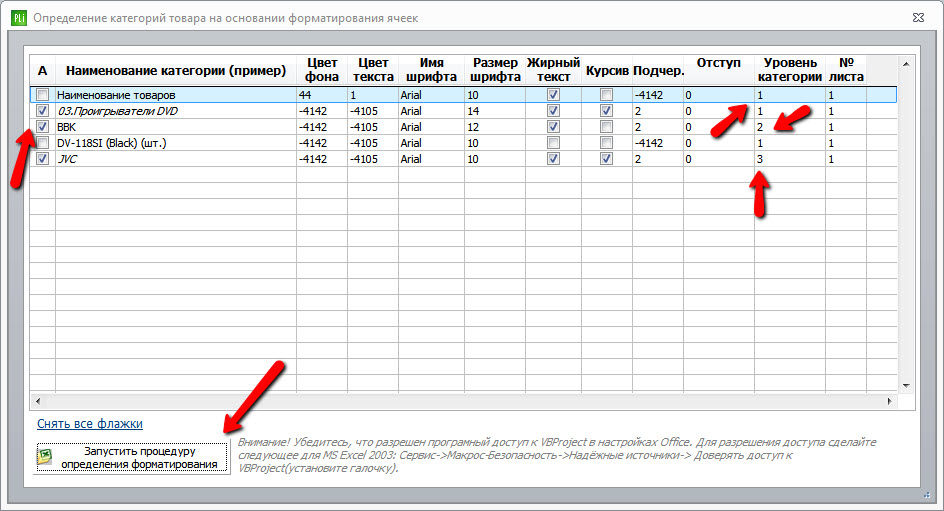This screenshot has height=511, width=944.
Task: Click the Цвет фона column header
Action: tap(321, 70)
